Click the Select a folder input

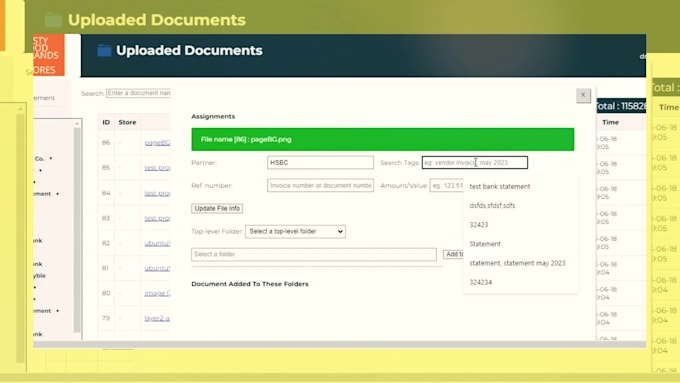pos(314,254)
